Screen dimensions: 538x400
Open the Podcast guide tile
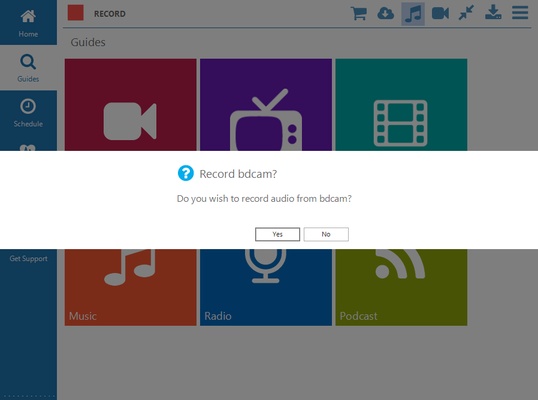pos(401,287)
